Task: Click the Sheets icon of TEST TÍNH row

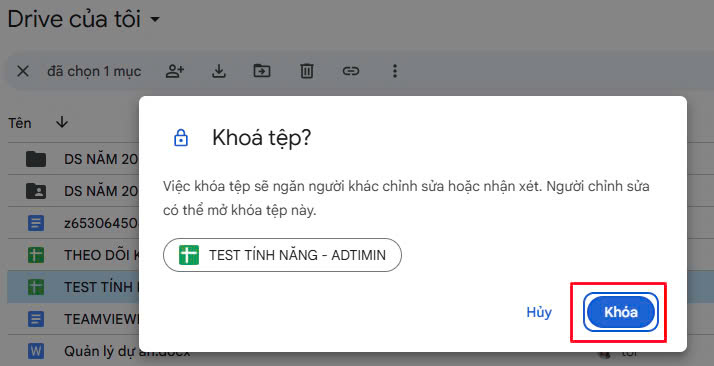Action: (36, 287)
